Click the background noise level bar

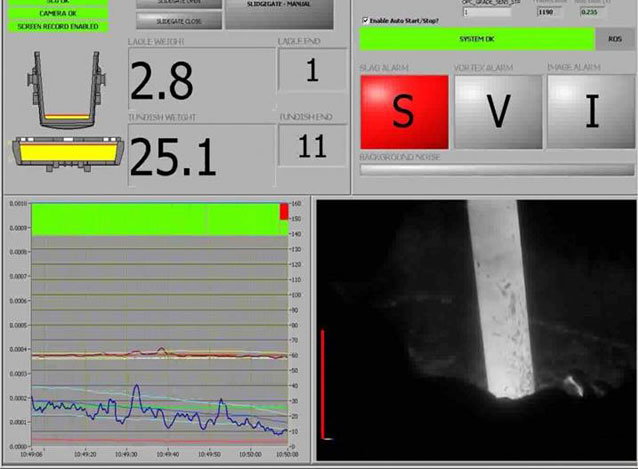pos(497,170)
